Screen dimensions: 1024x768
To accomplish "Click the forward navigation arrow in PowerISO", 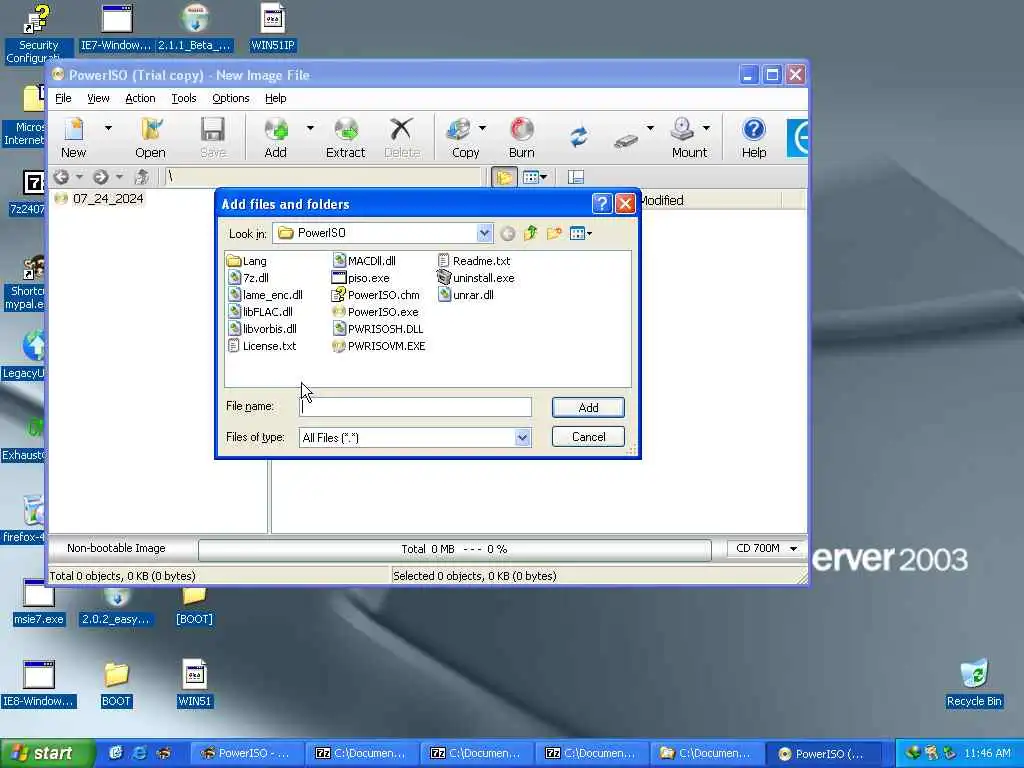I will (x=100, y=176).
